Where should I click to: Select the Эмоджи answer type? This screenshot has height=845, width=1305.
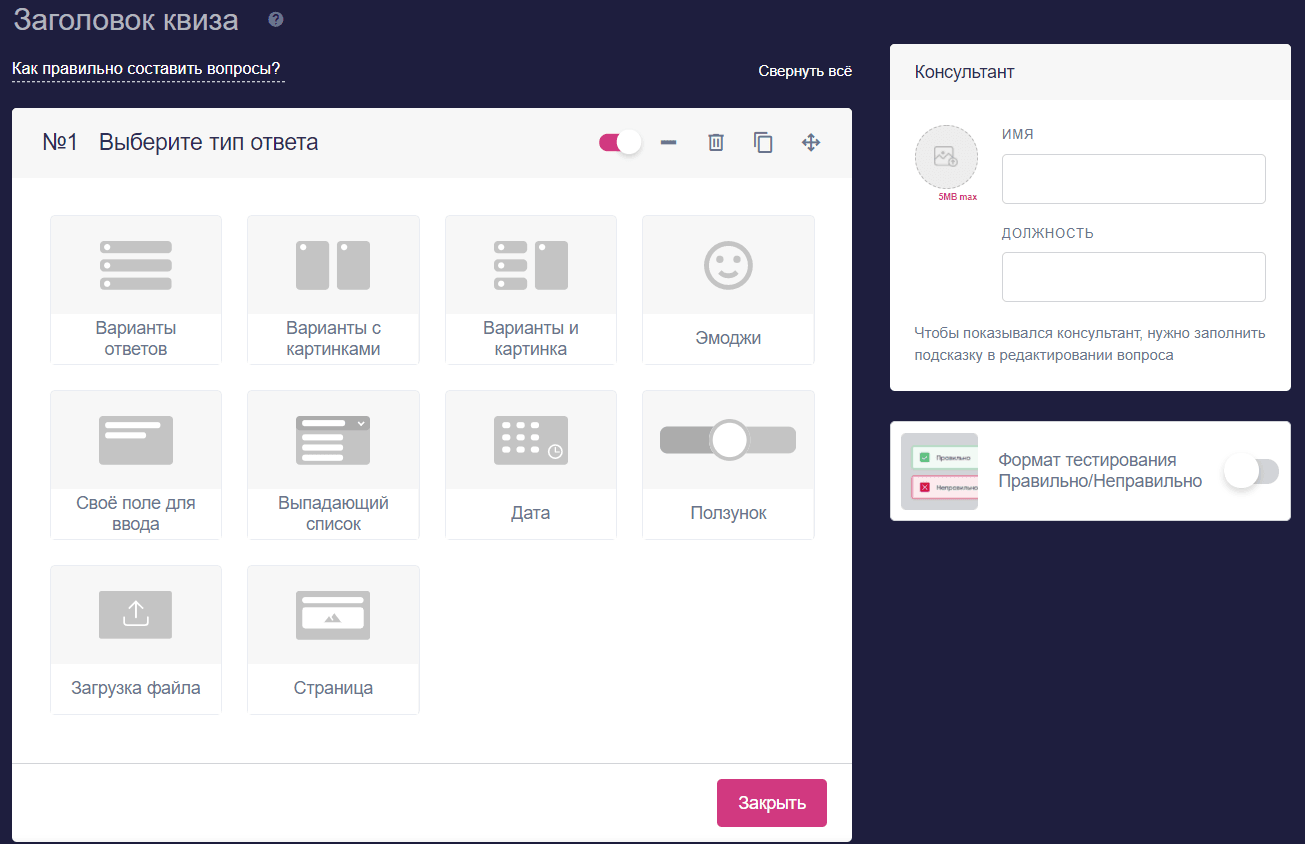tap(728, 290)
